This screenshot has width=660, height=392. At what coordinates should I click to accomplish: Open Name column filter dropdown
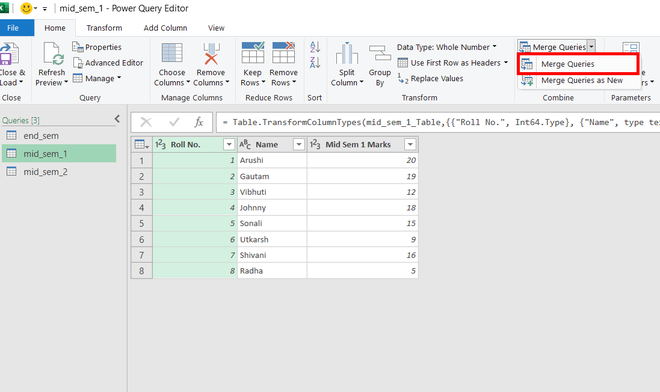(x=299, y=144)
